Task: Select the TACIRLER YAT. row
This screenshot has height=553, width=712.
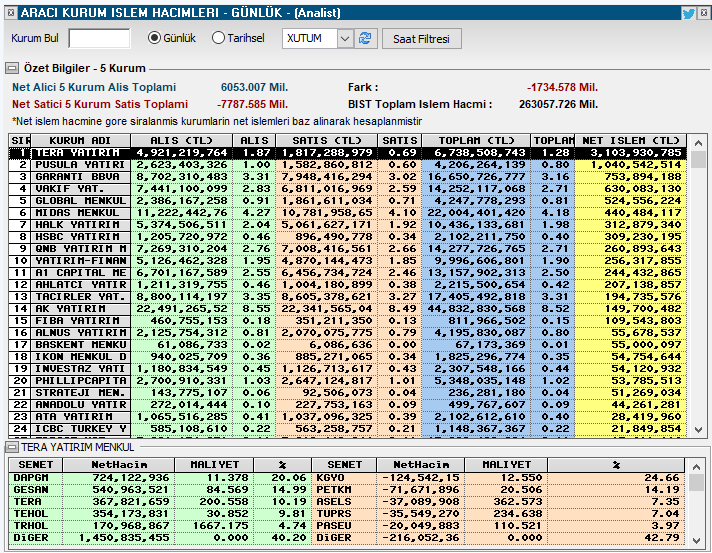Action: (x=347, y=297)
